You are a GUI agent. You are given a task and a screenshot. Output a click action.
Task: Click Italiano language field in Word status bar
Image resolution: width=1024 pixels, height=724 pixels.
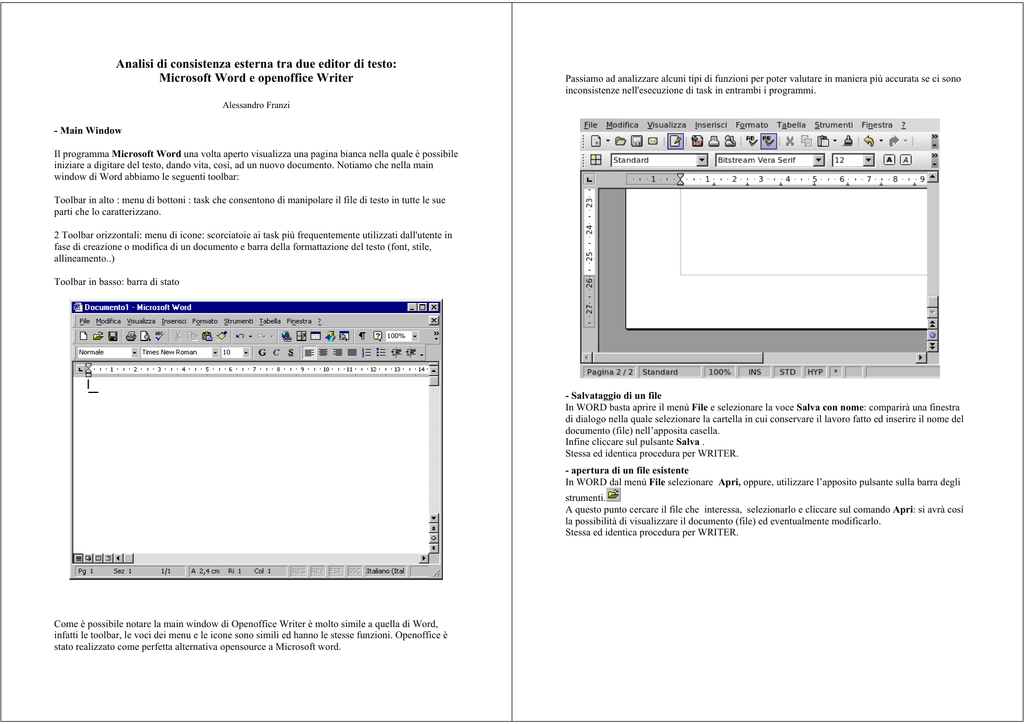click(x=385, y=571)
